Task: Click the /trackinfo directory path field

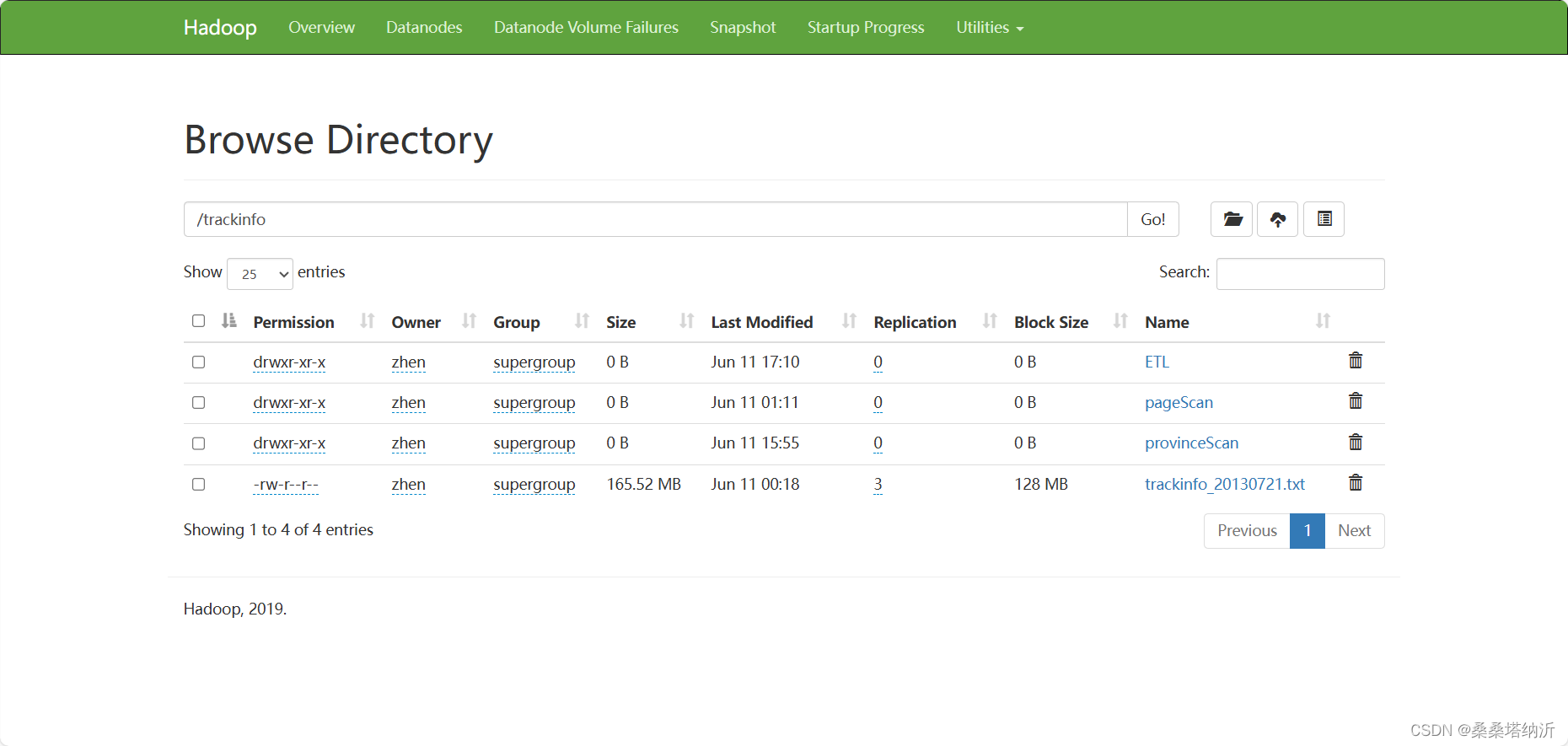Action: (656, 219)
